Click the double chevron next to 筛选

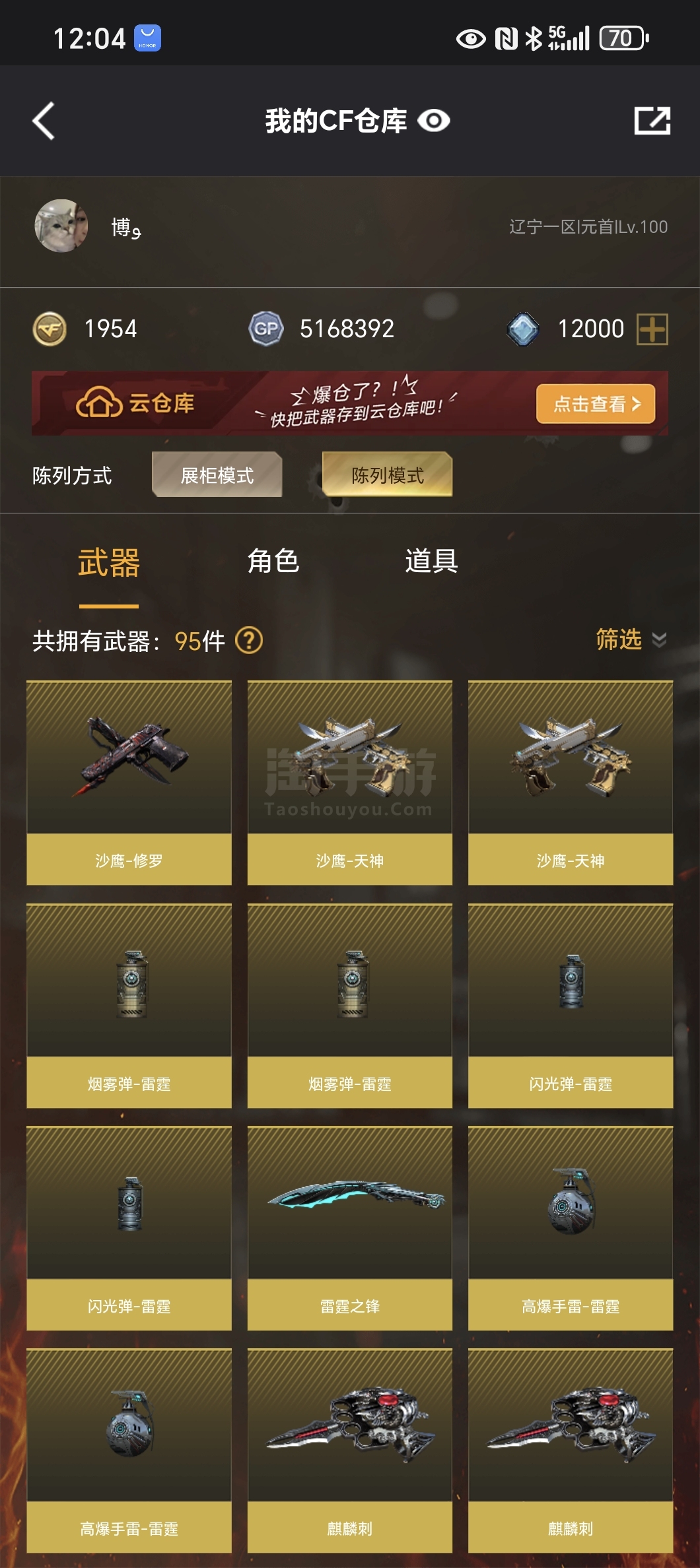(659, 639)
